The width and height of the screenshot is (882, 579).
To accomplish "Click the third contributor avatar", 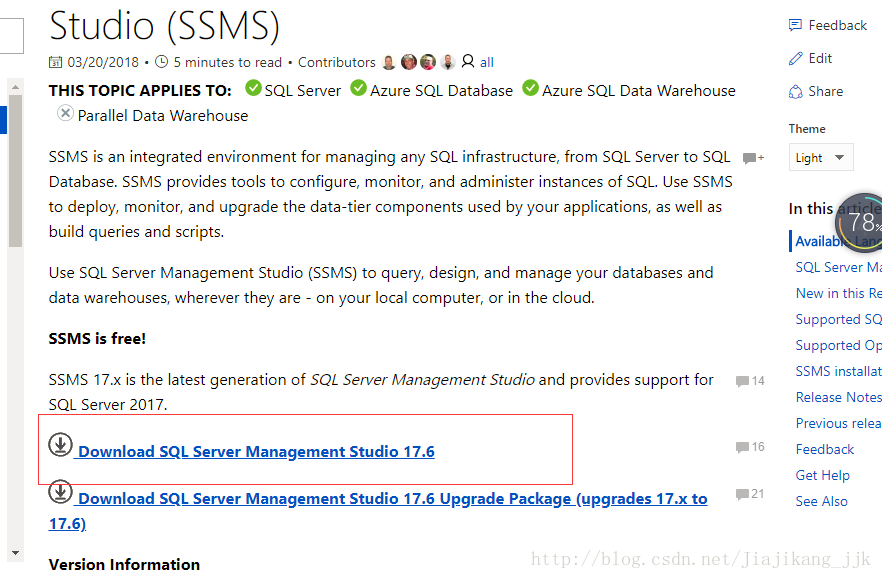I will (428, 62).
